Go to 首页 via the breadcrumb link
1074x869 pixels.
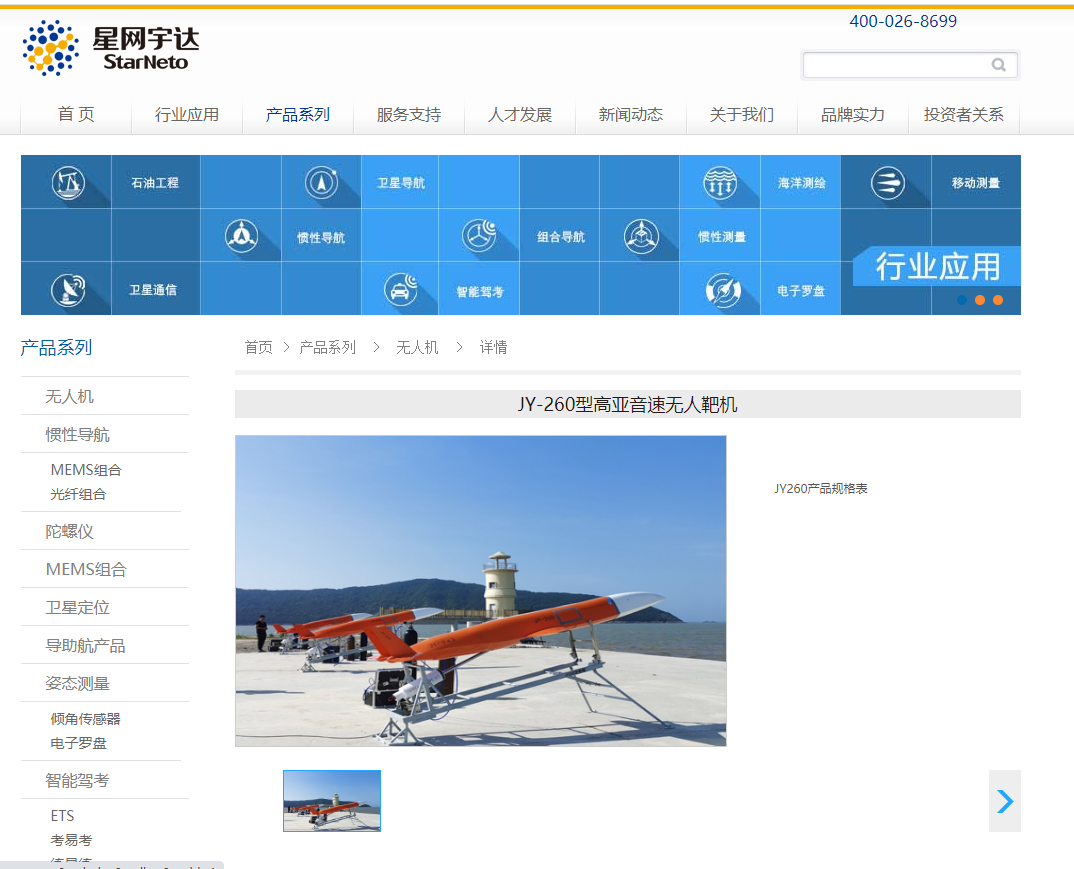pos(258,347)
